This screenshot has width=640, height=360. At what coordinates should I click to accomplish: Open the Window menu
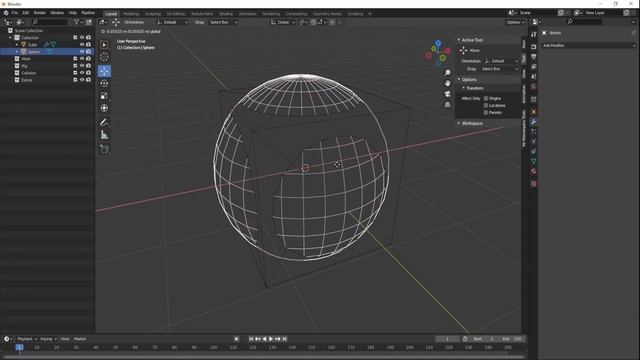pos(57,13)
